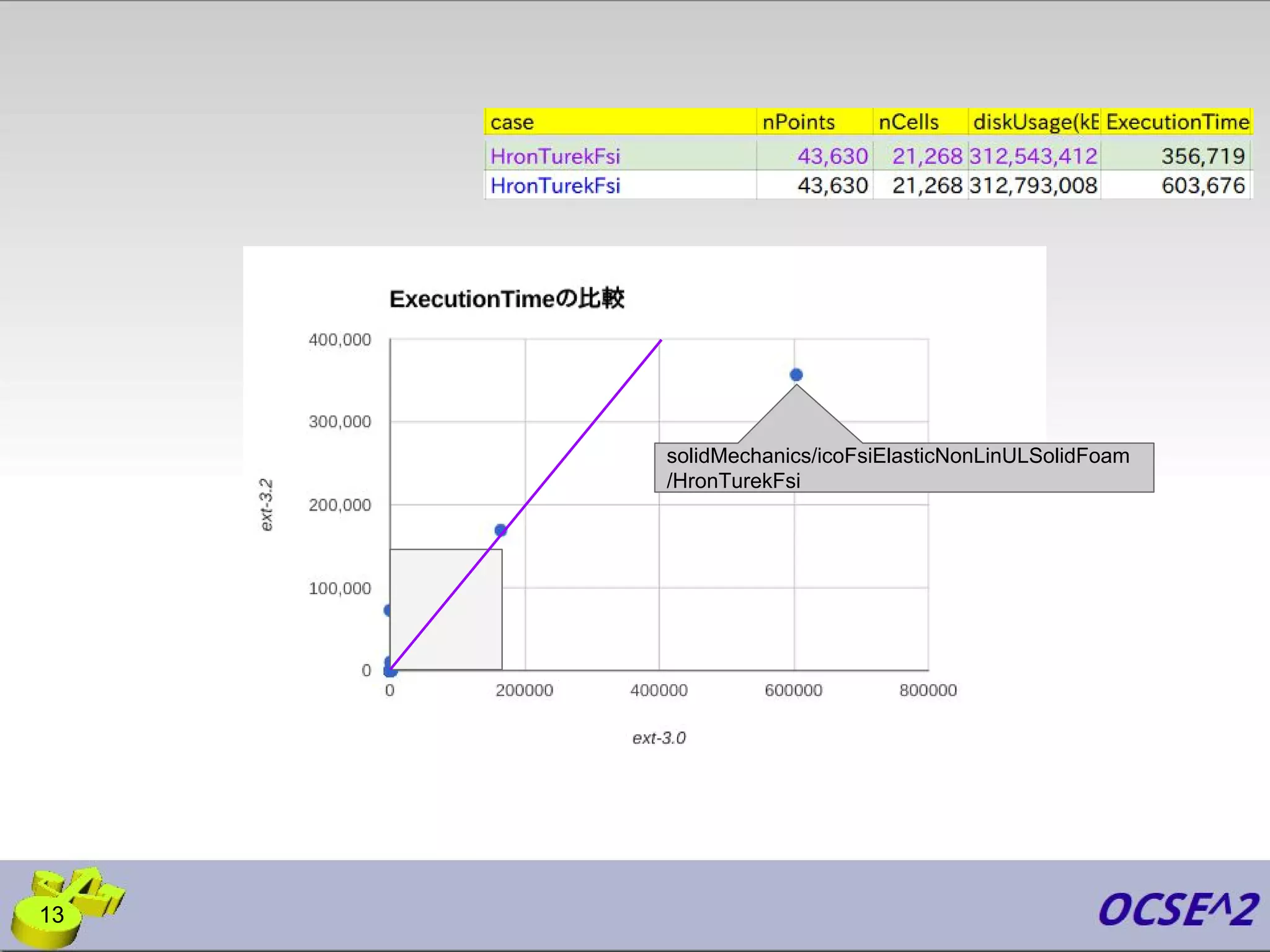Click the chart title ExecutionTimeの比較

tap(507, 299)
